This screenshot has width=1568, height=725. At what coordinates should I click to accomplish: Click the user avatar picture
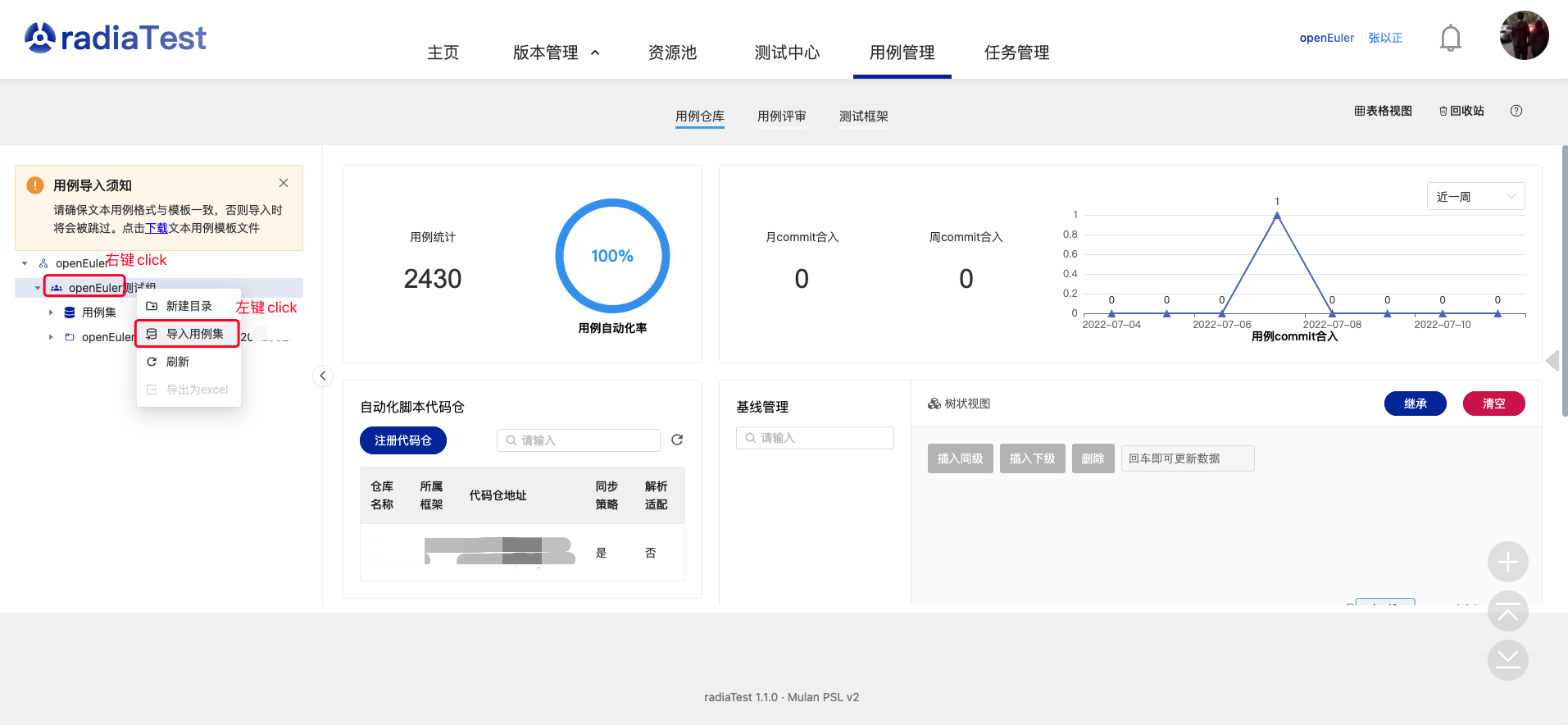tap(1523, 35)
